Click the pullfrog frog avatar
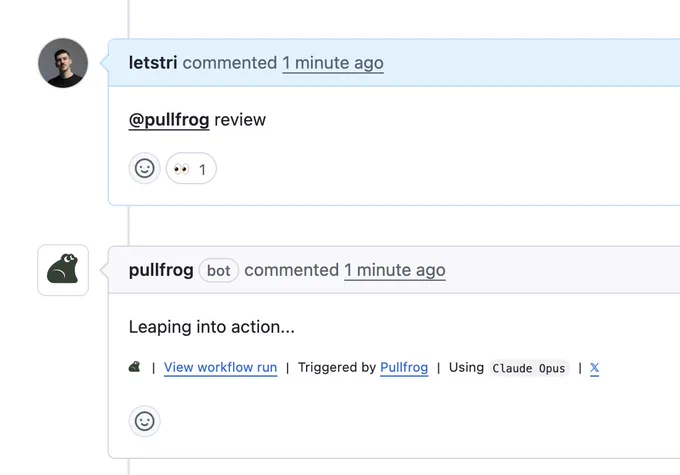The image size is (680, 475). (x=63, y=270)
